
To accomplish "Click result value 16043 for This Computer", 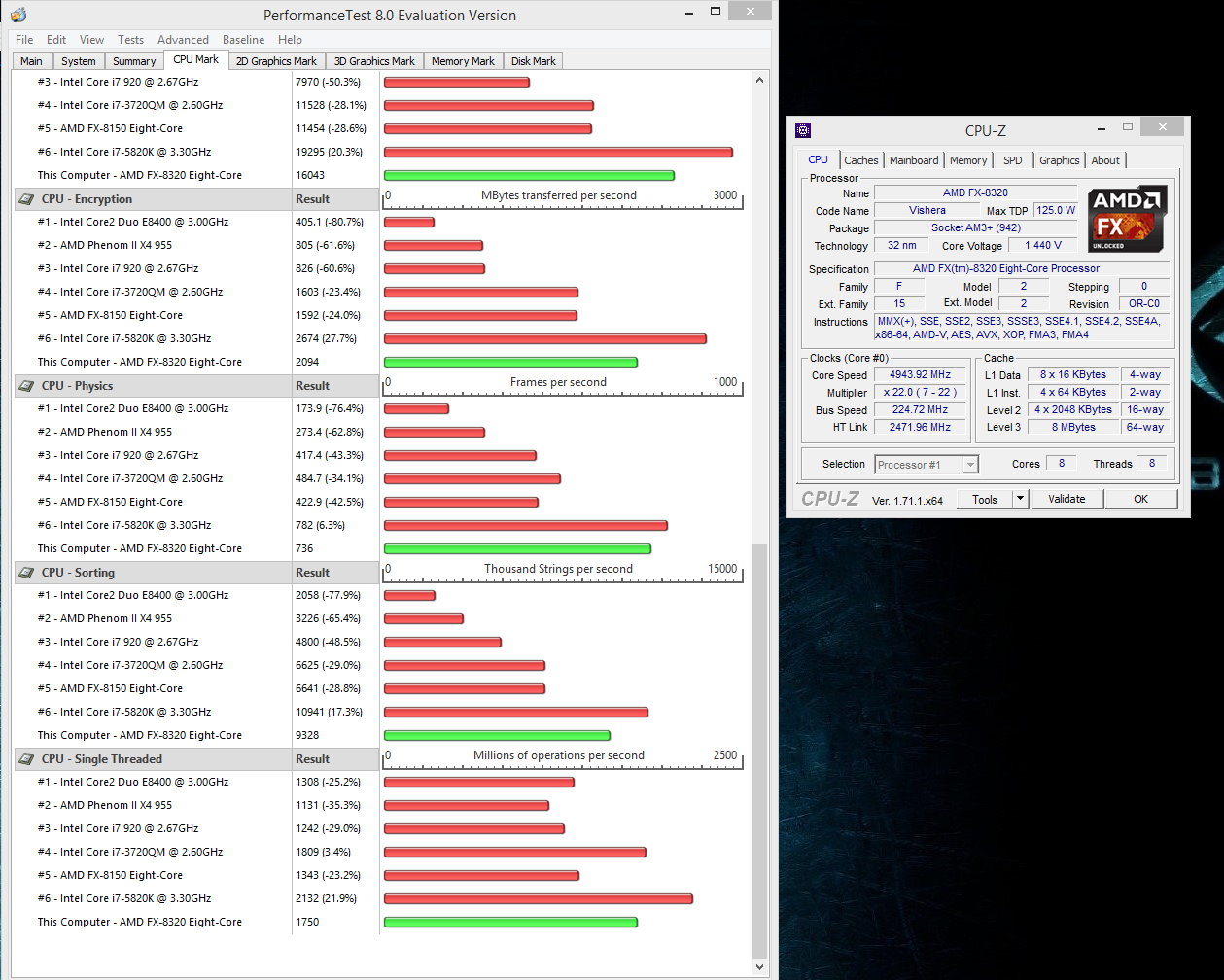I will click(x=310, y=175).
